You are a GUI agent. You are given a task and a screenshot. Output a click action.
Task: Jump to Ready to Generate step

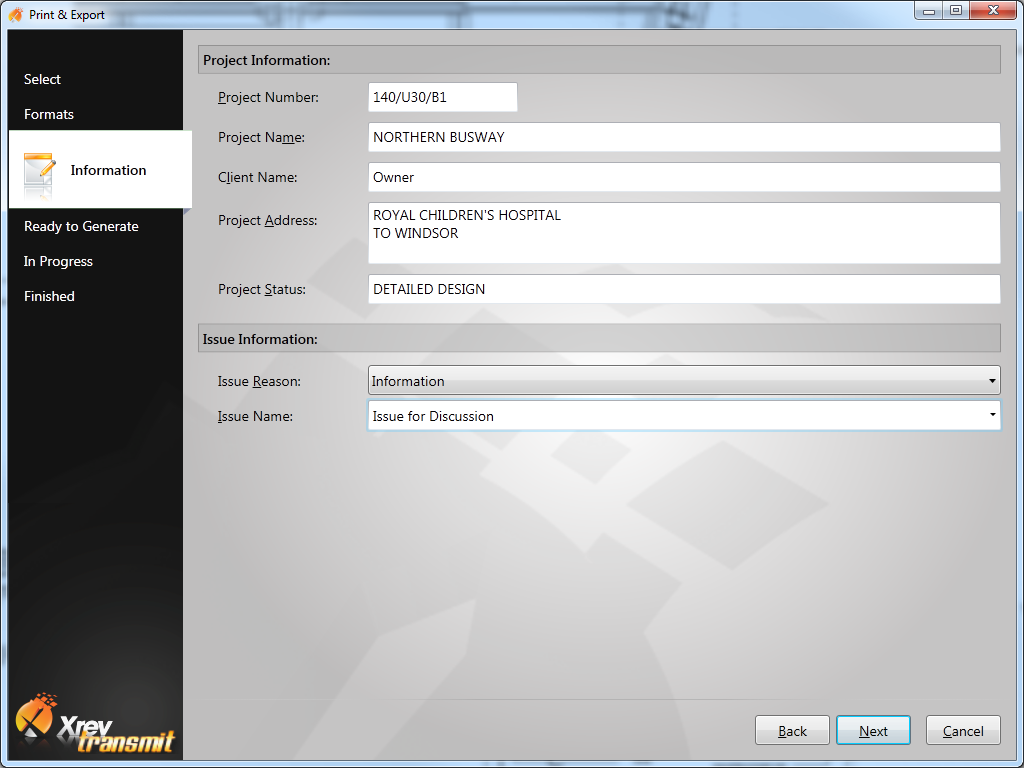tap(81, 226)
